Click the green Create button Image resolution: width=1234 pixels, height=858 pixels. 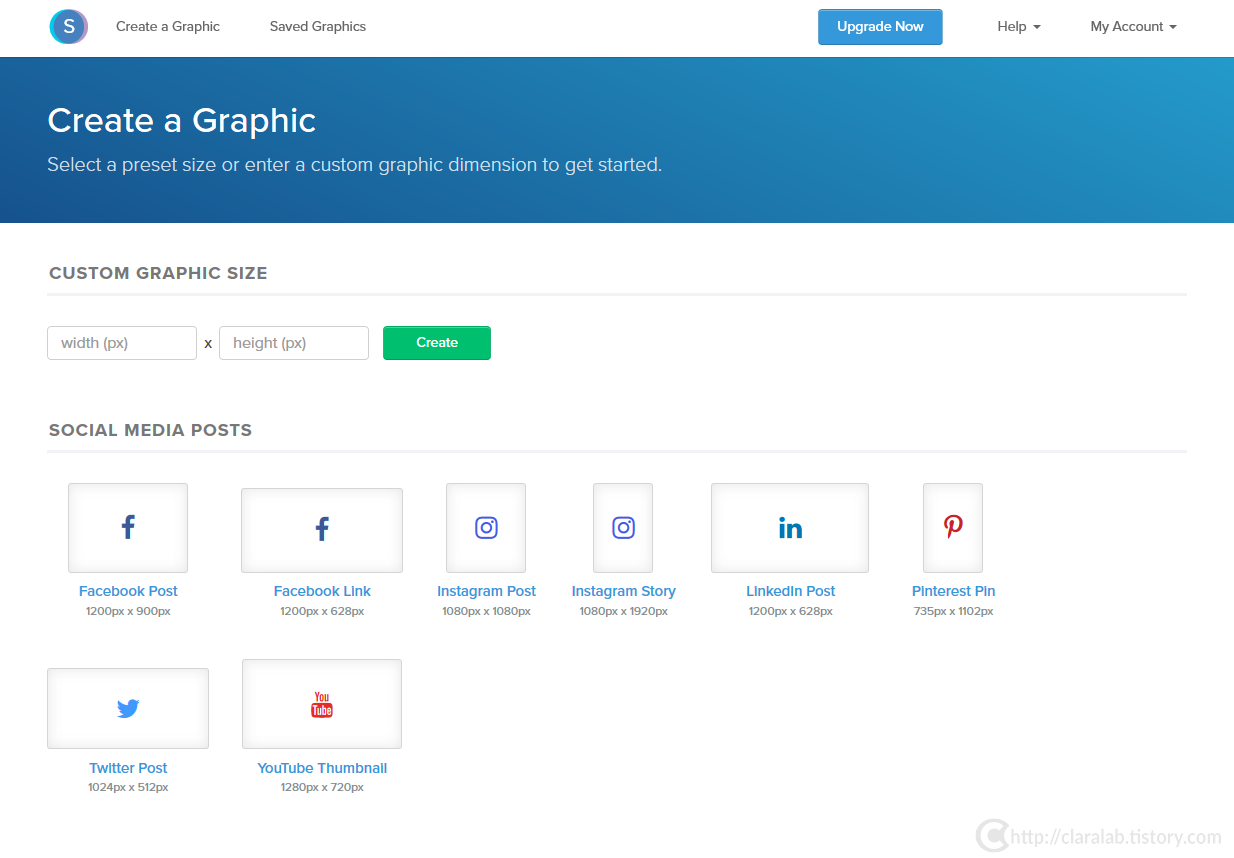437,343
